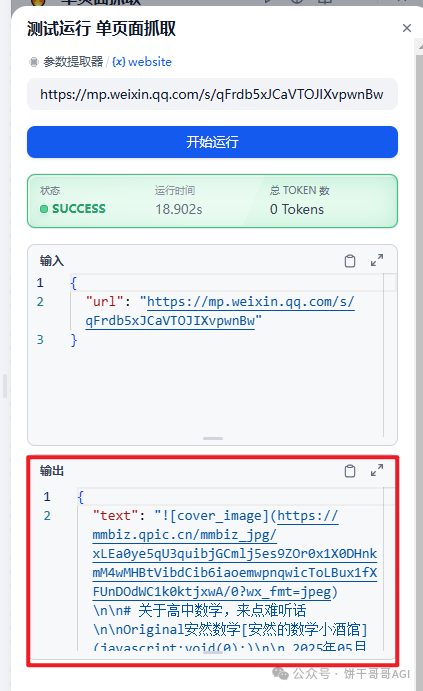Copy the 输出 JSON content
Image resolution: width=423 pixels, height=691 pixels.
350,471
